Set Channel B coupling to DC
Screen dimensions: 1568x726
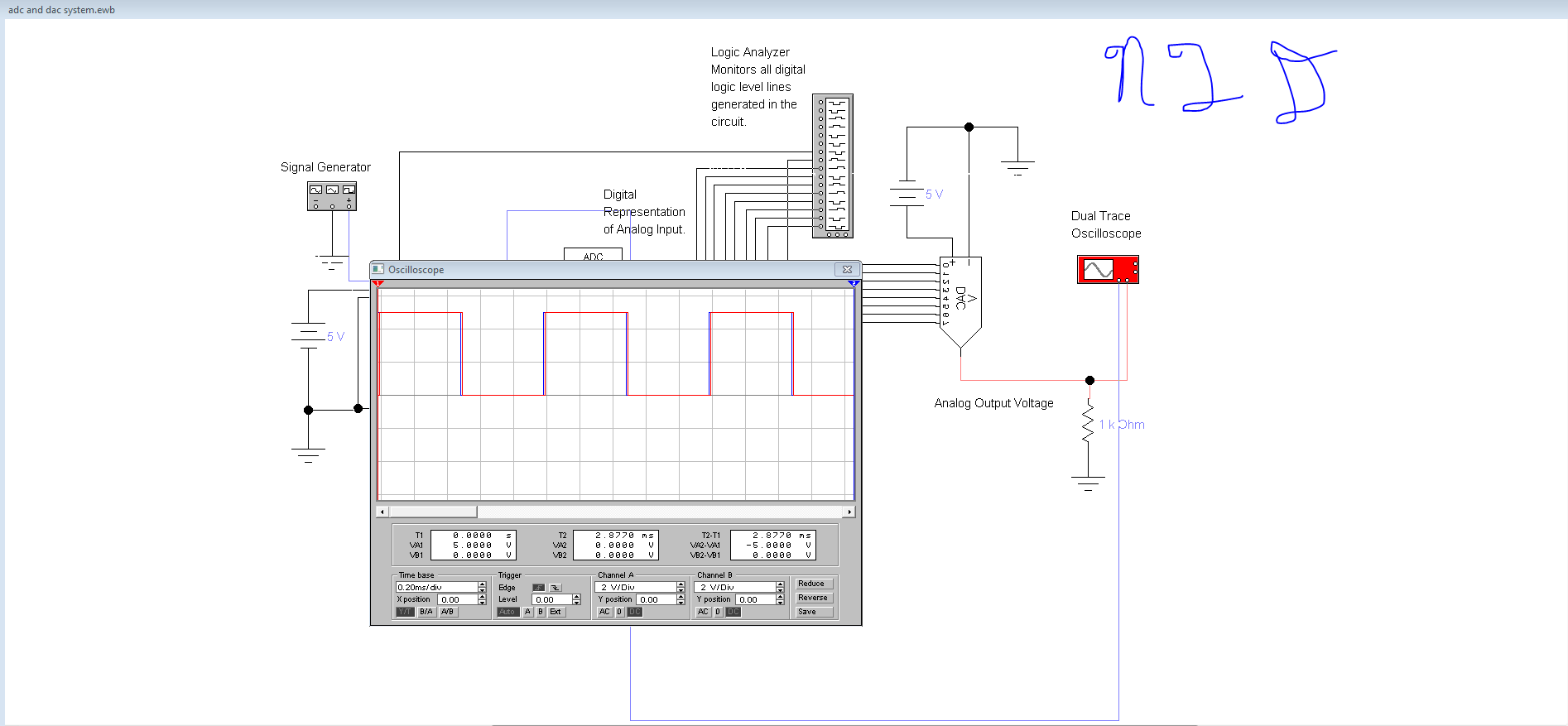[x=733, y=612]
